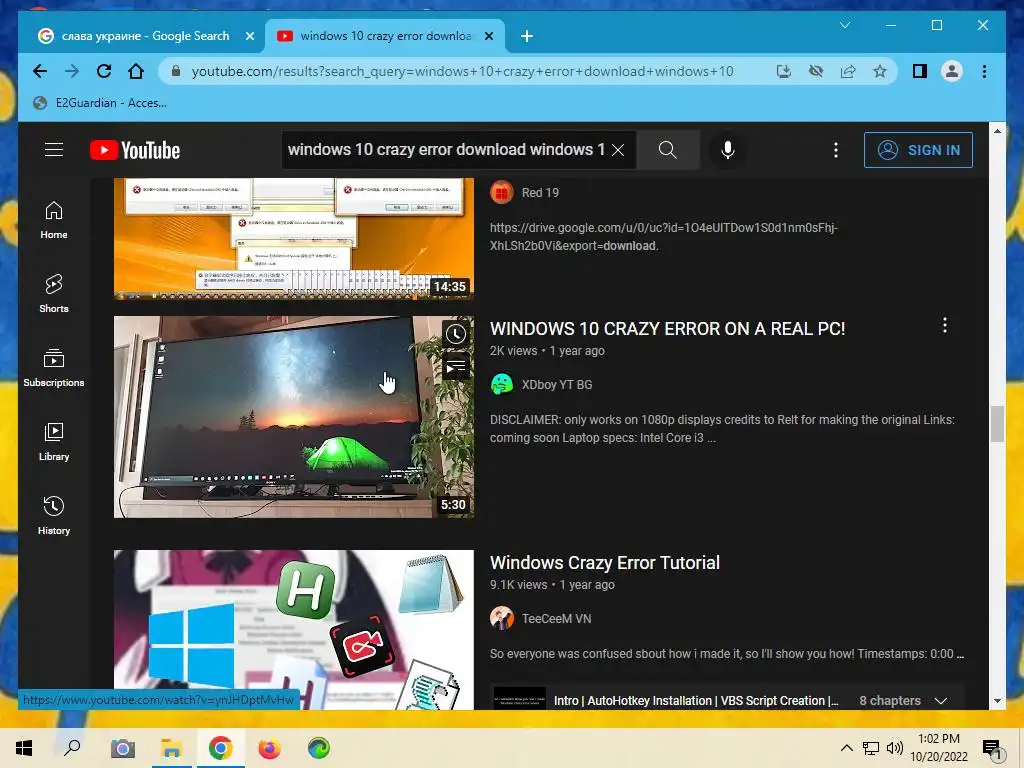Click the page vertical scrollbar thumb
Image resolution: width=1024 pixels, height=768 pixels.
point(997,424)
